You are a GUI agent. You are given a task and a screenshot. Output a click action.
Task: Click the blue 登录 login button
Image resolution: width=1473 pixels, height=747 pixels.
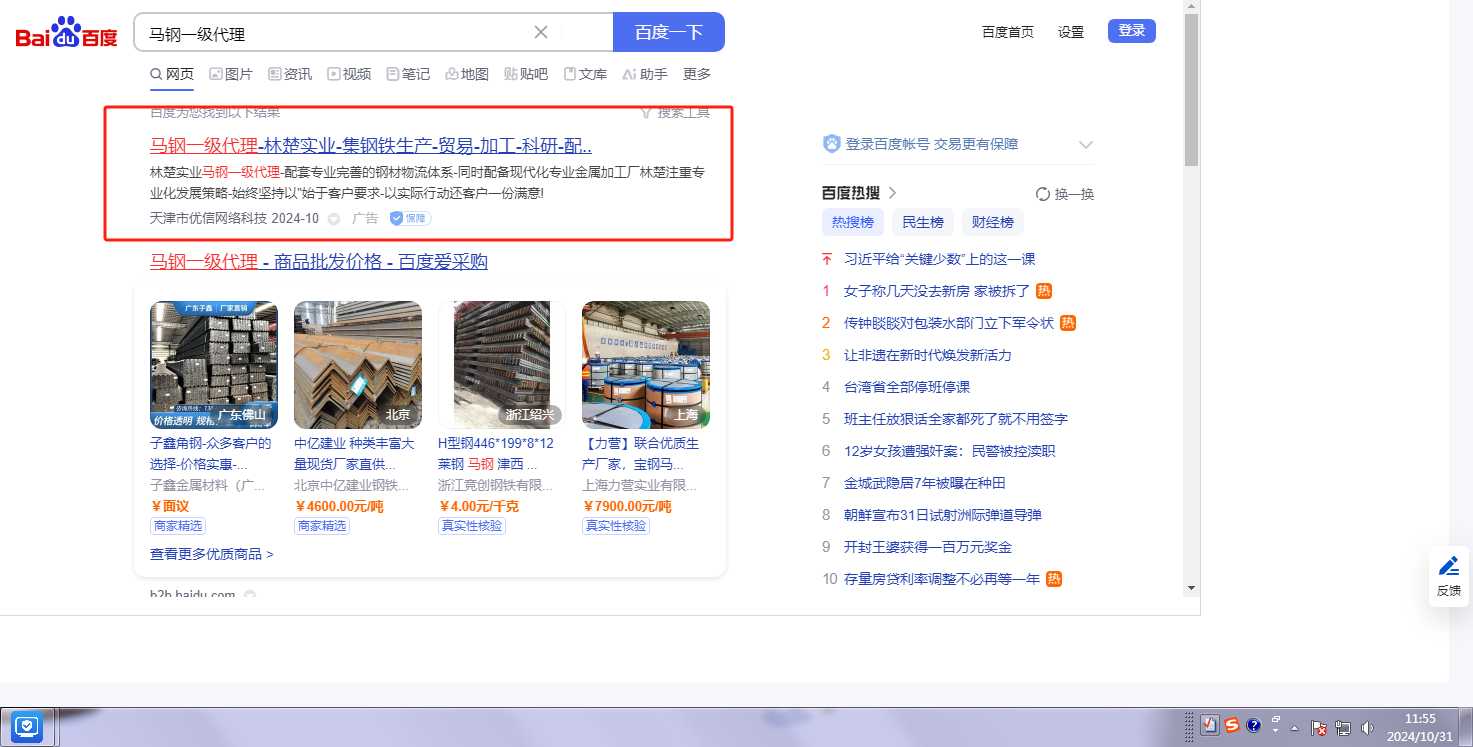[x=1131, y=31]
